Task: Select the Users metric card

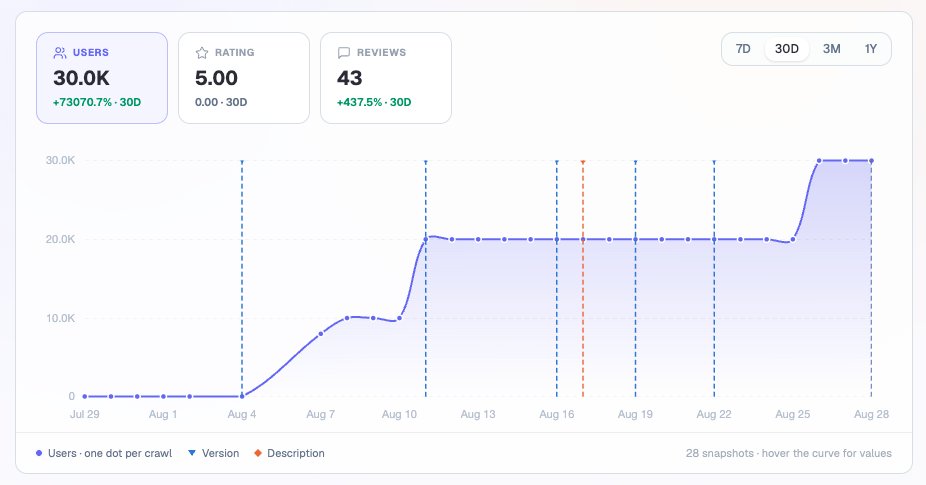Action: [x=102, y=78]
